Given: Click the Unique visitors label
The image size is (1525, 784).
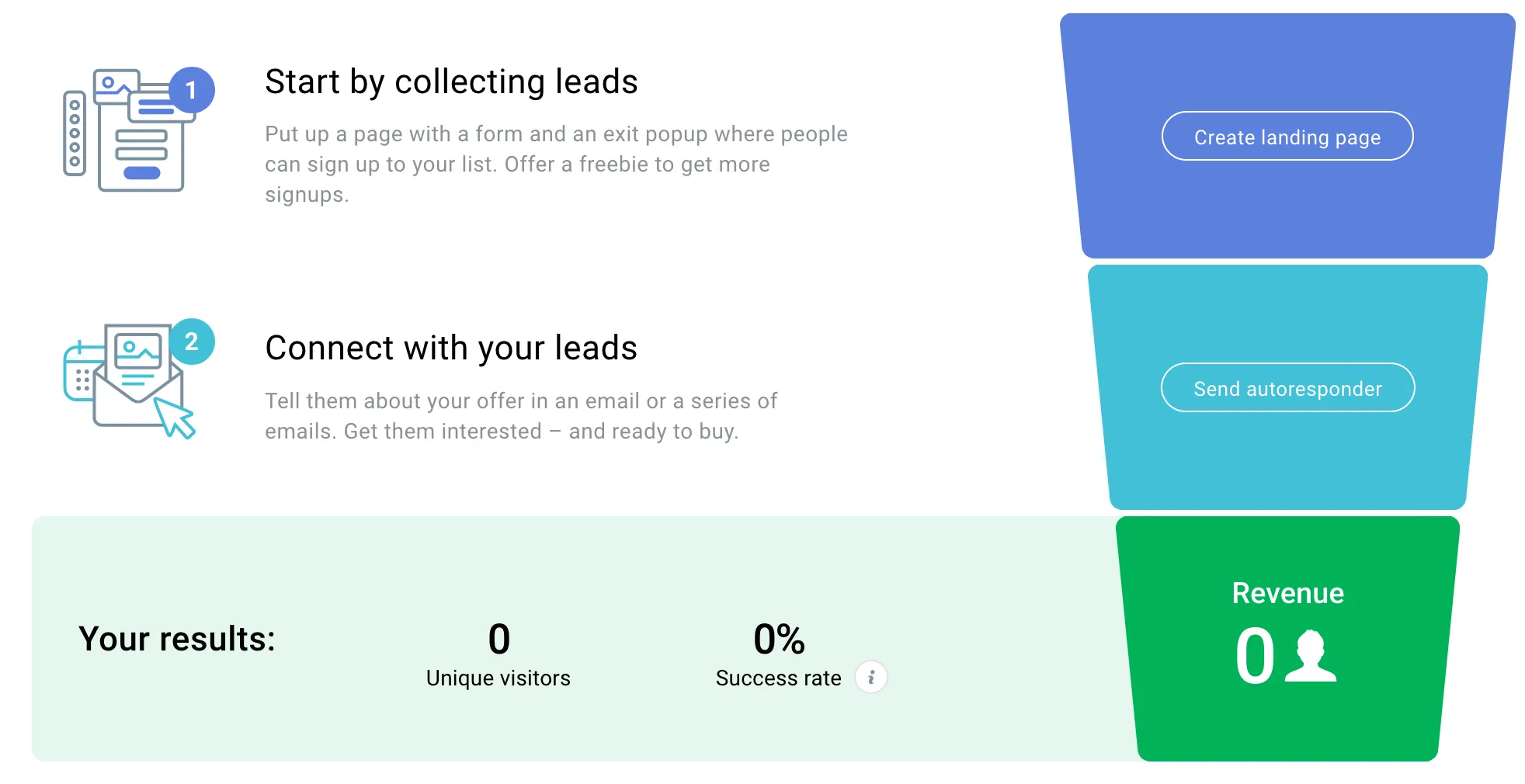Looking at the screenshot, I should (498, 678).
